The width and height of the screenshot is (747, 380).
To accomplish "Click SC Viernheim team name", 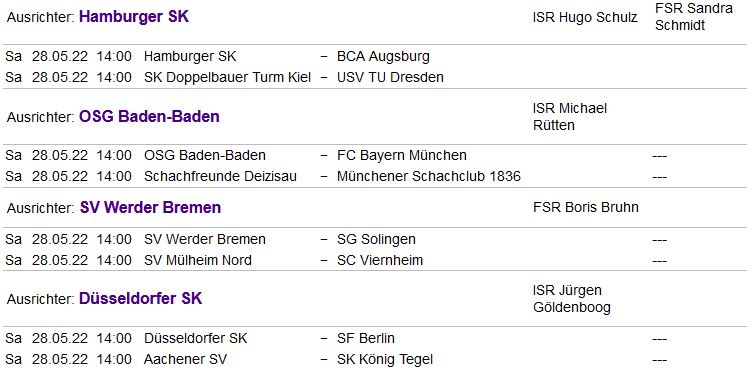I will tap(380, 260).
